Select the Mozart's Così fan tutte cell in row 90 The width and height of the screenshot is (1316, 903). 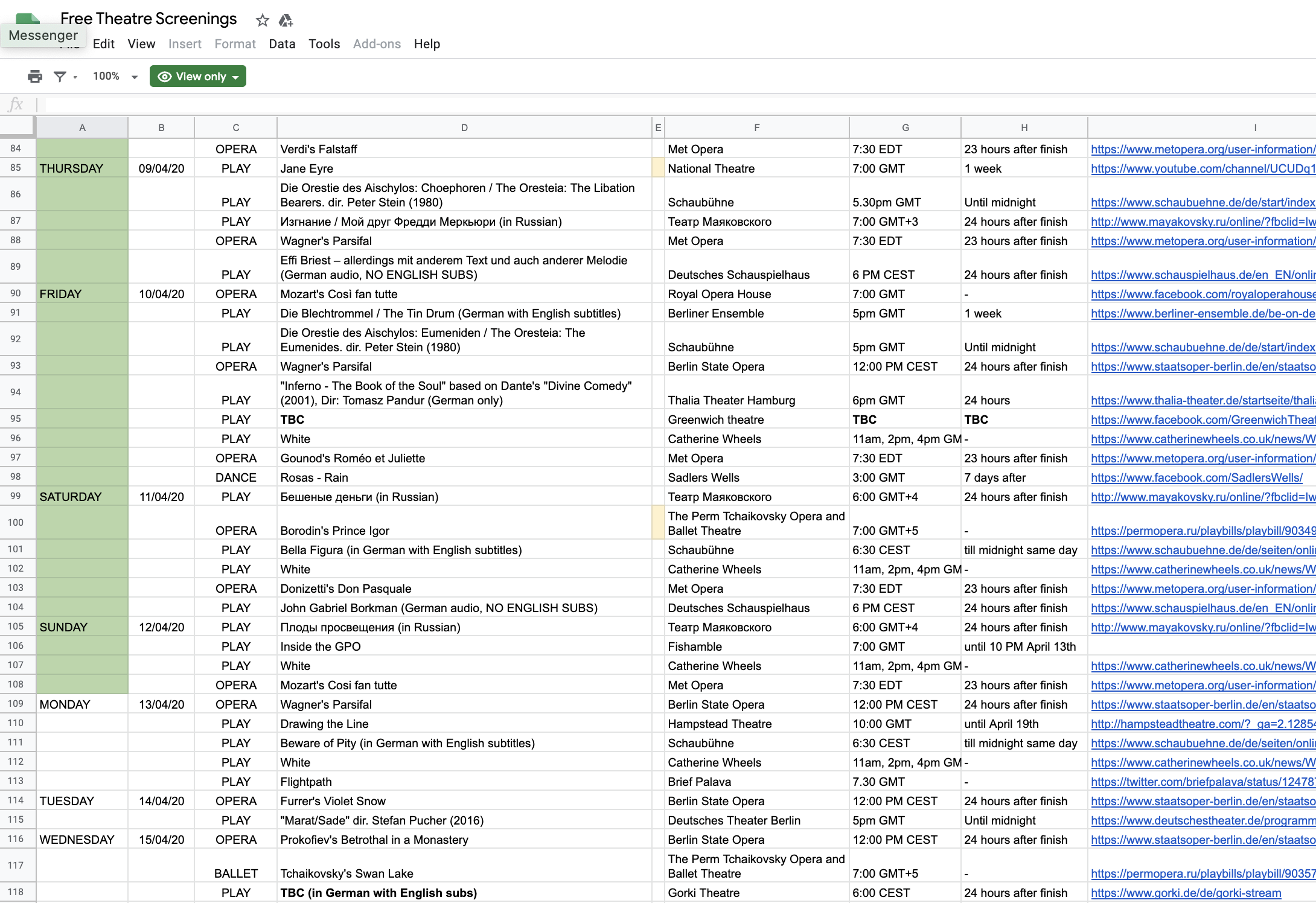[464, 293]
